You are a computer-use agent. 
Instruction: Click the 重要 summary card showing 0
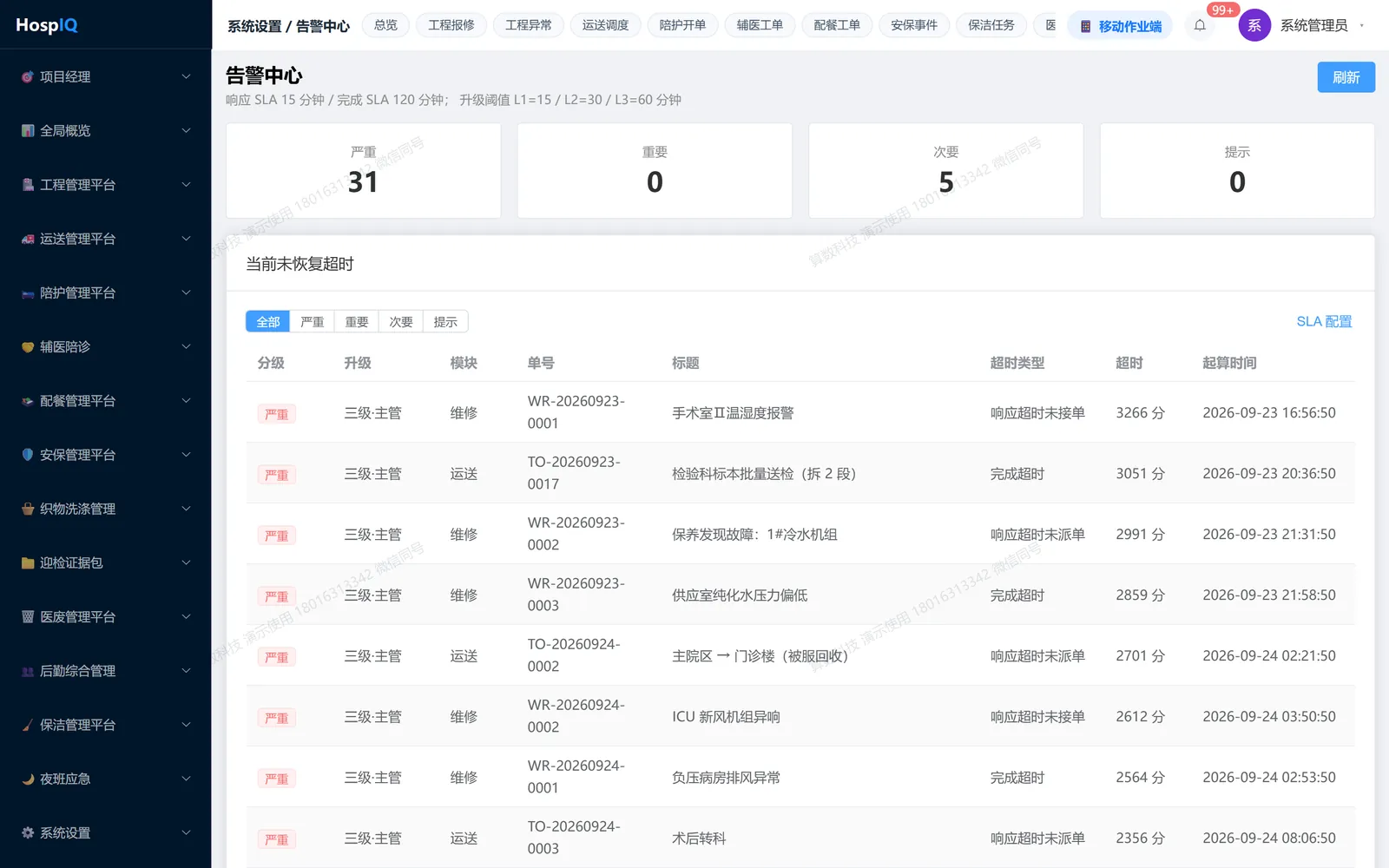[x=655, y=171]
